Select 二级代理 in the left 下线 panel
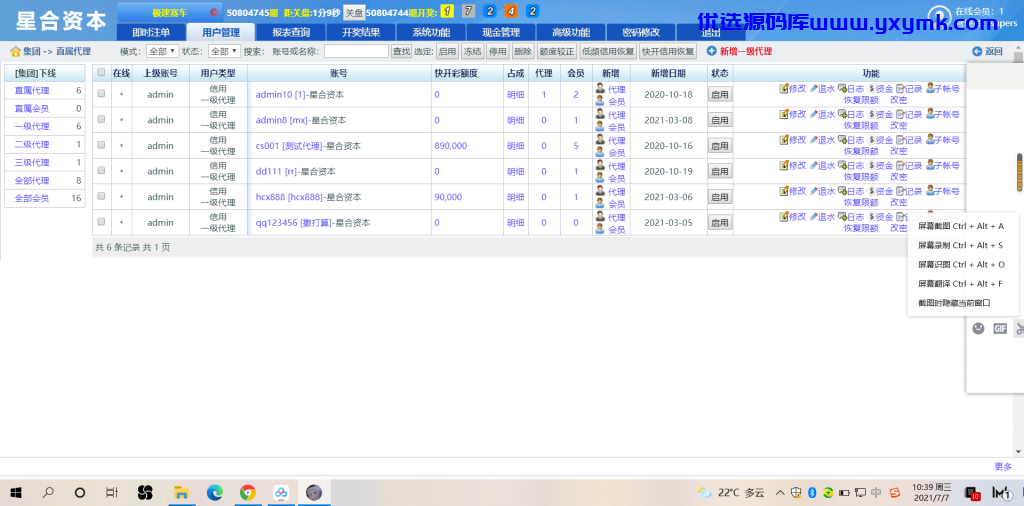The image size is (1024, 506). (x=31, y=144)
